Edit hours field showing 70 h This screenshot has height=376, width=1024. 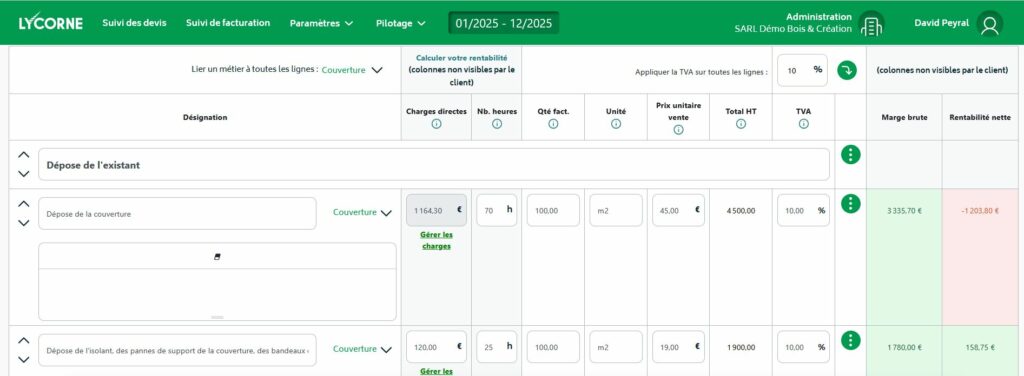coord(496,210)
